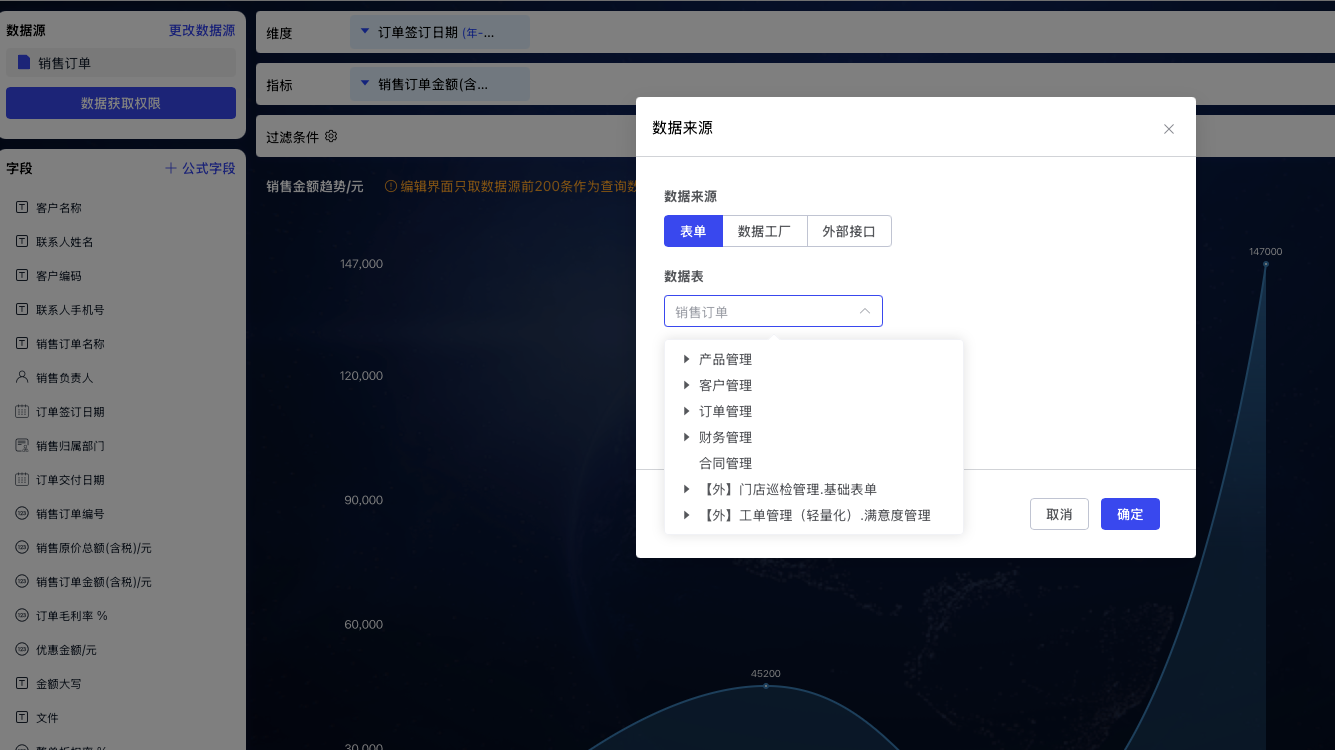
Task: Close the 数据来源 dialog
Action: tap(1168, 129)
